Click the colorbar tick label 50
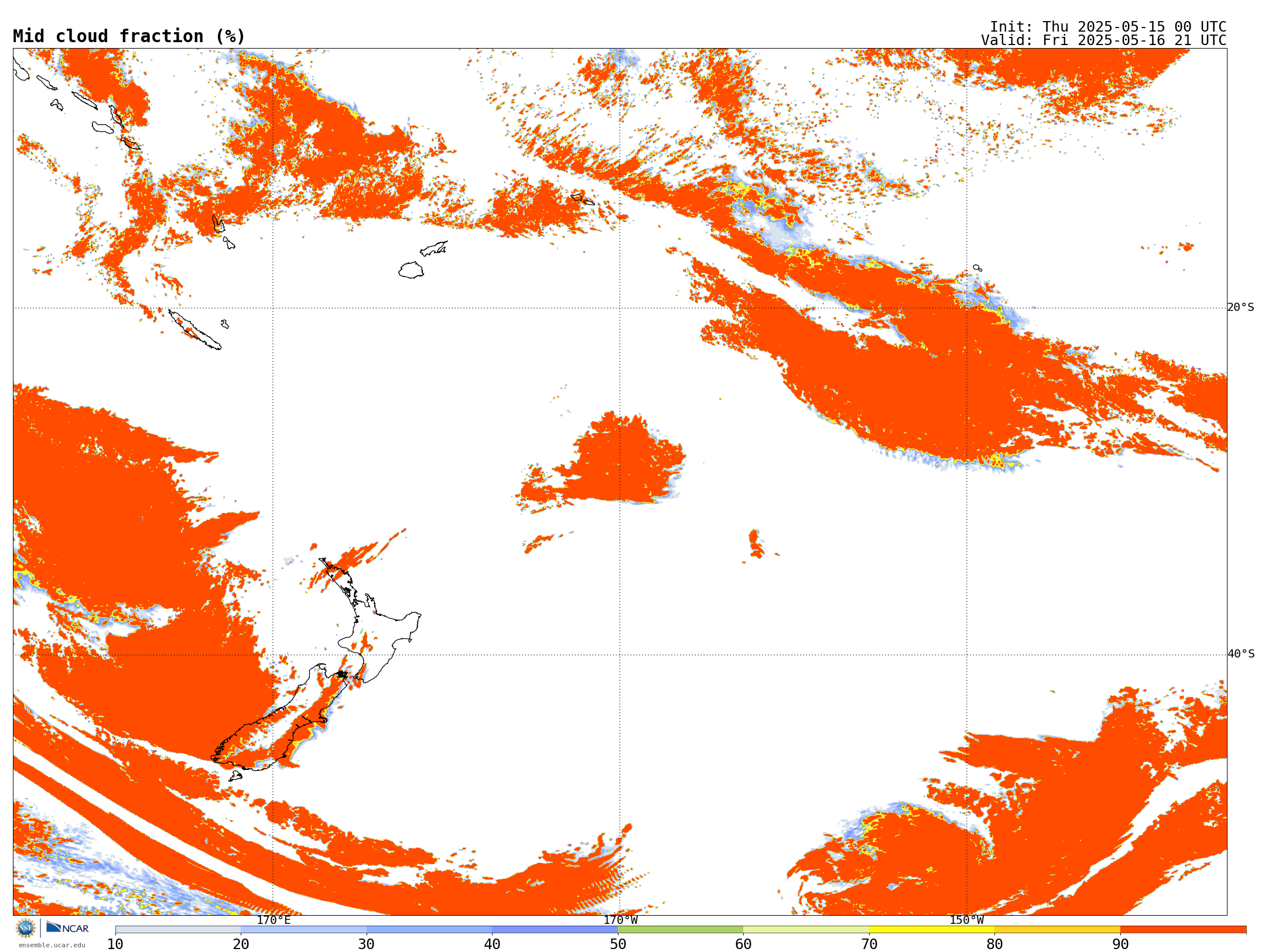Image resolution: width=1265 pixels, height=952 pixels. coord(618,944)
